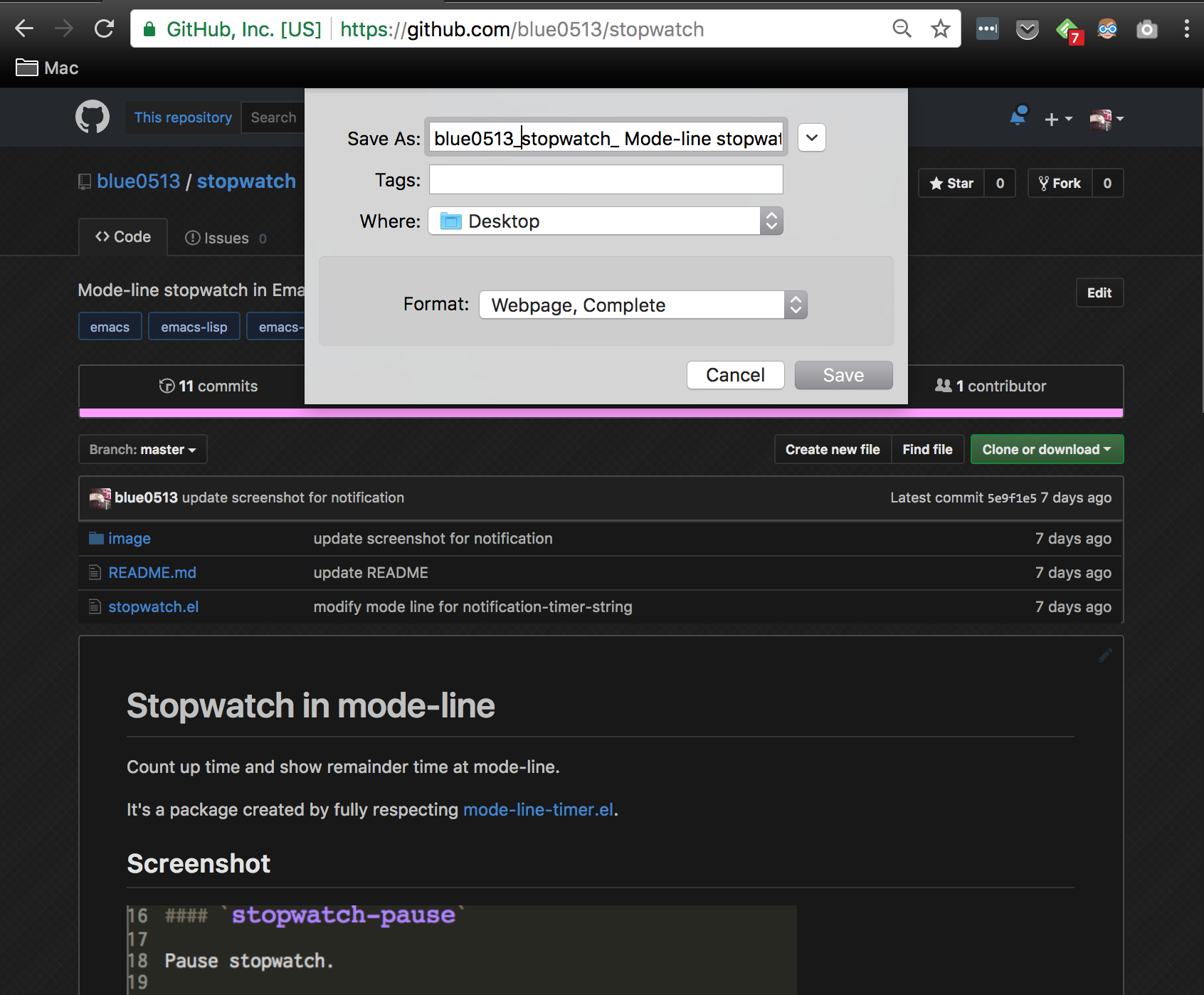Click the camera screenshot extension icon
The height and width of the screenshot is (995, 1204).
pos(1147,28)
